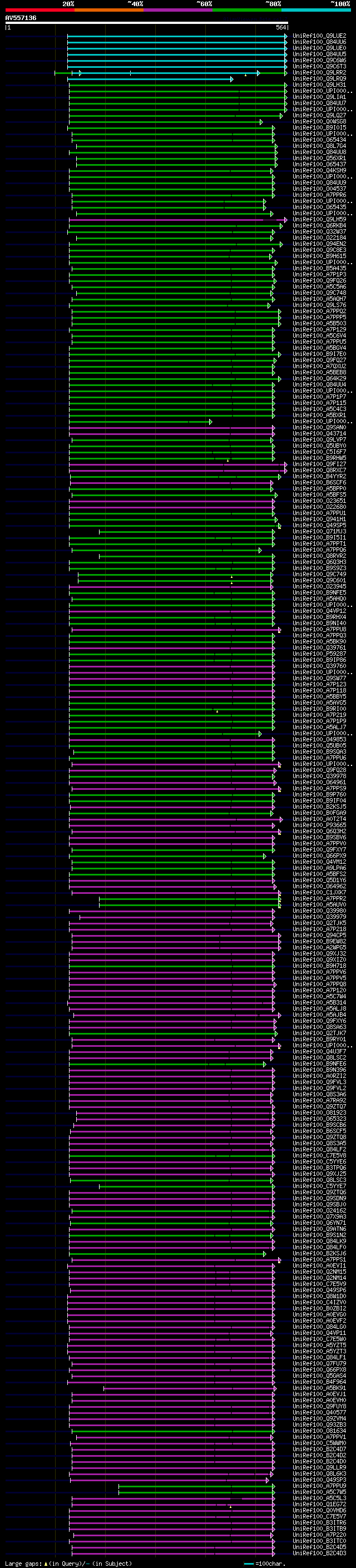Select hit label UniRef100_O04537
Viewport: 356px width, 1568px height.
(319, 189)
